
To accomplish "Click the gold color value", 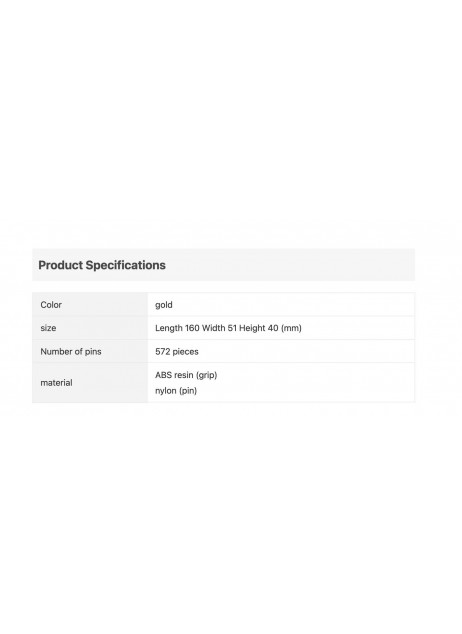I will pyautogui.click(x=164, y=305).
